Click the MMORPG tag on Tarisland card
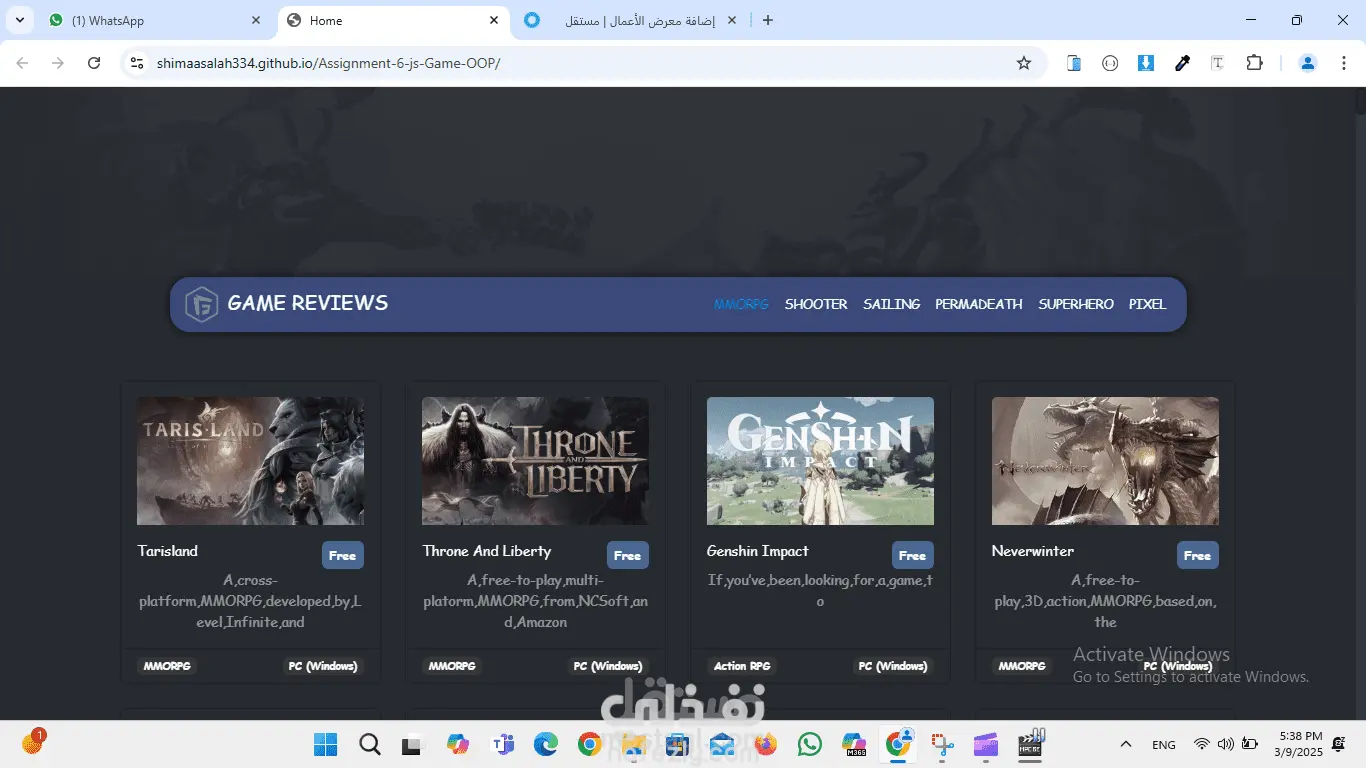1366x768 pixels. point(167,666)
